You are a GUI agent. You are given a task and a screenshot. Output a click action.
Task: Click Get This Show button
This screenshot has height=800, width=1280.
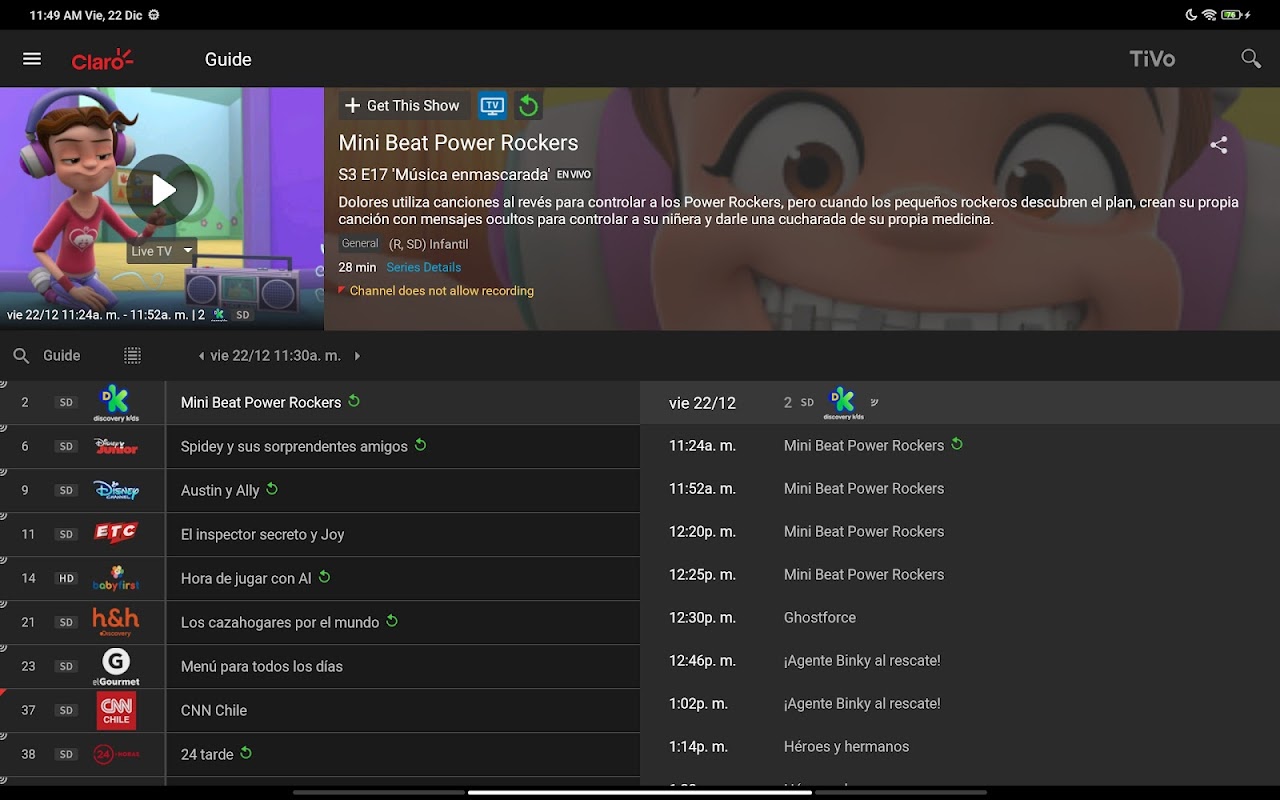[x=403, y=105]
